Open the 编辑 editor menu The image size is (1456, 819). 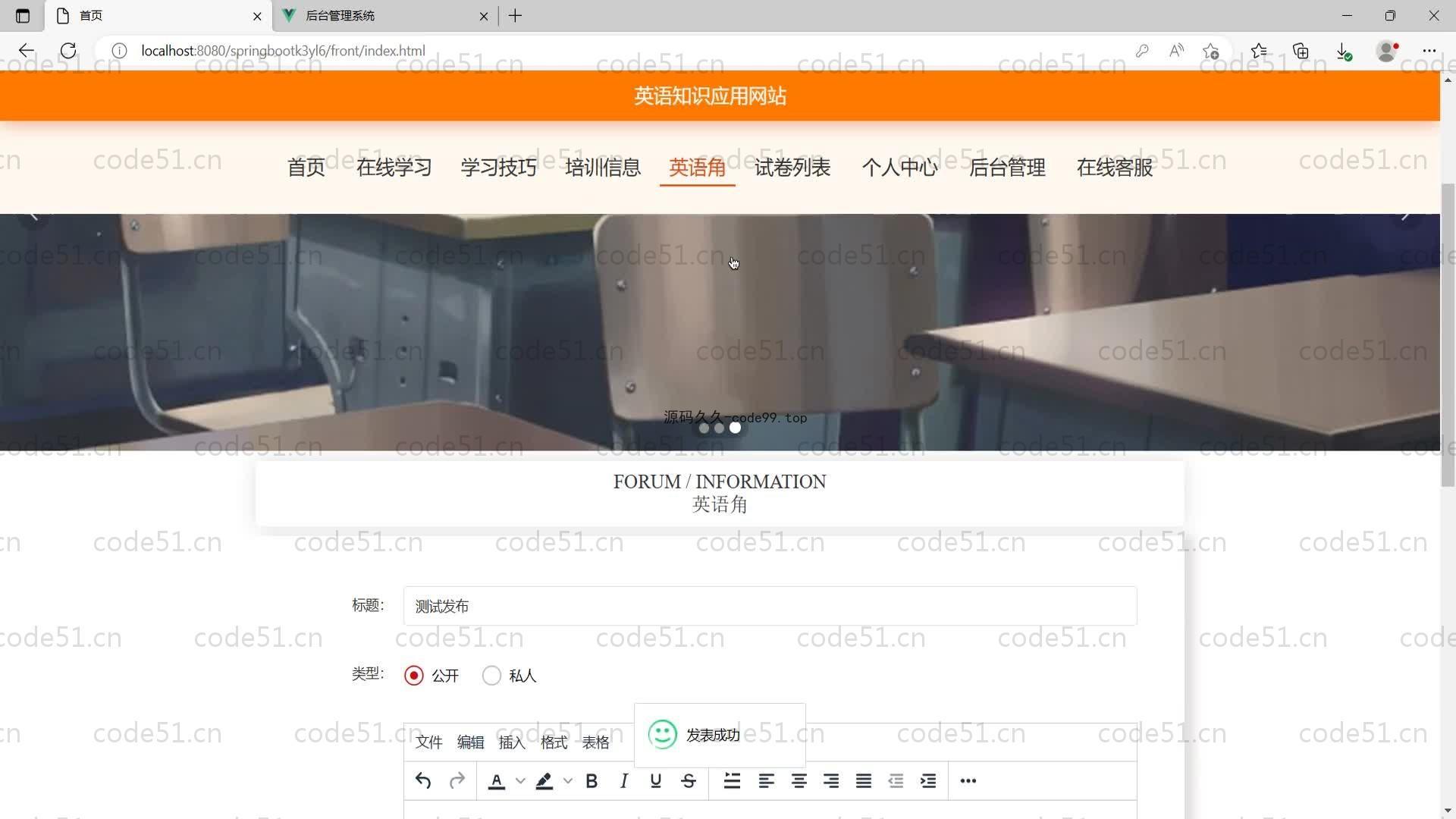tap(470, 742)
